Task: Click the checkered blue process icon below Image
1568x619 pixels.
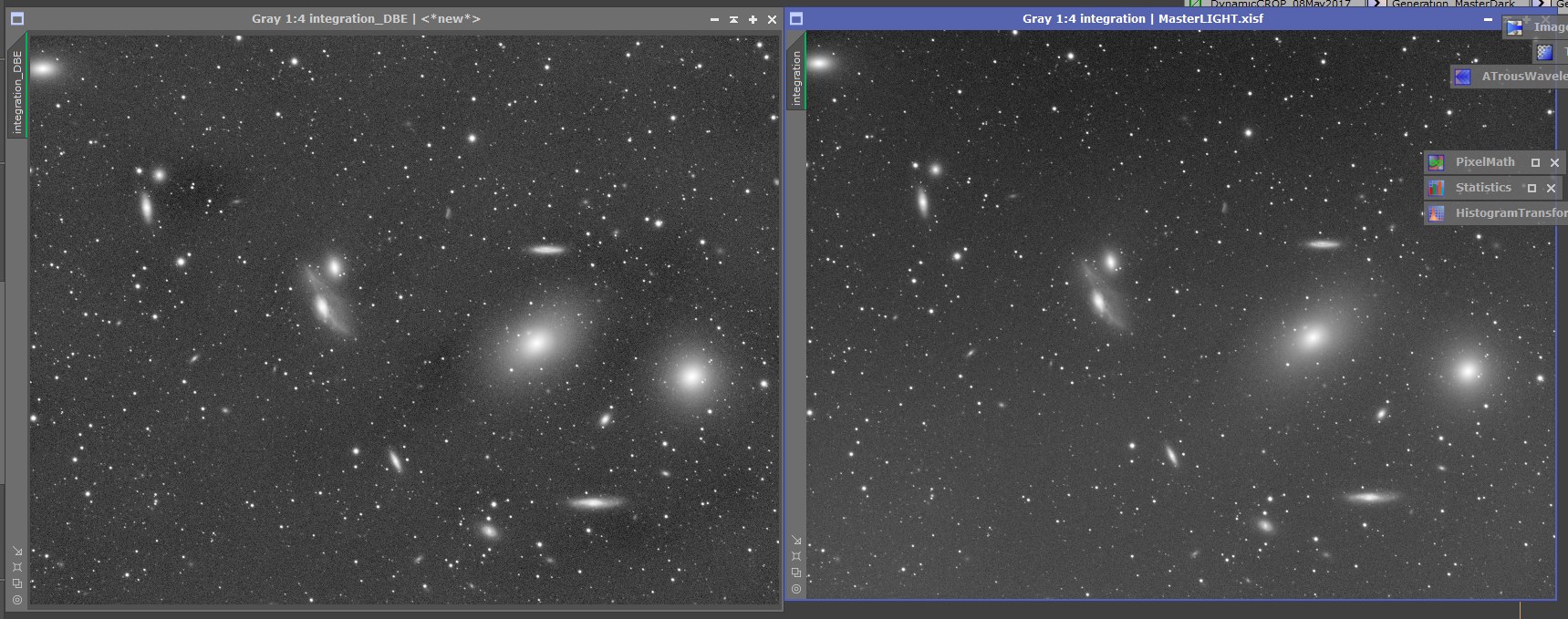Action: tap(1544, 53)
